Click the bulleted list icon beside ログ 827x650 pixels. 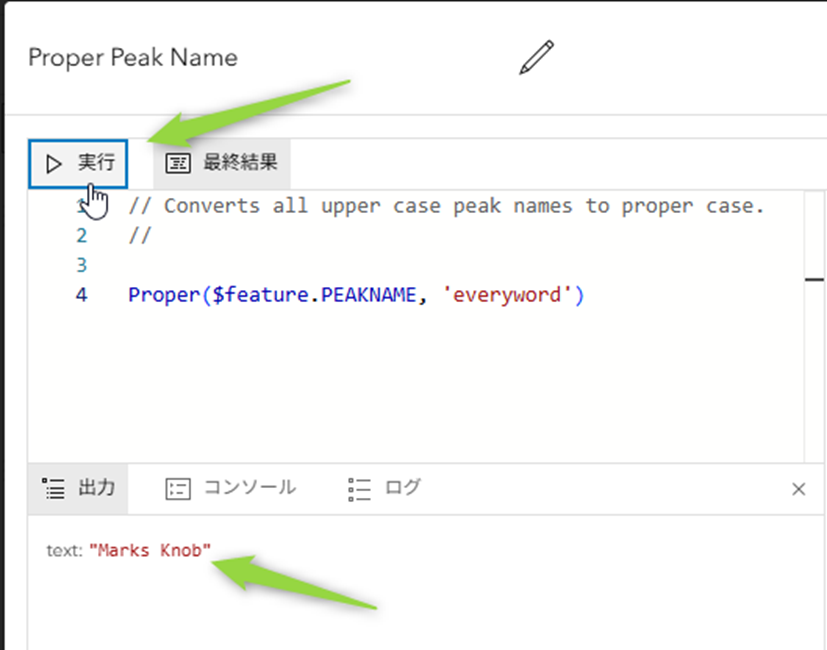point(357,489)
